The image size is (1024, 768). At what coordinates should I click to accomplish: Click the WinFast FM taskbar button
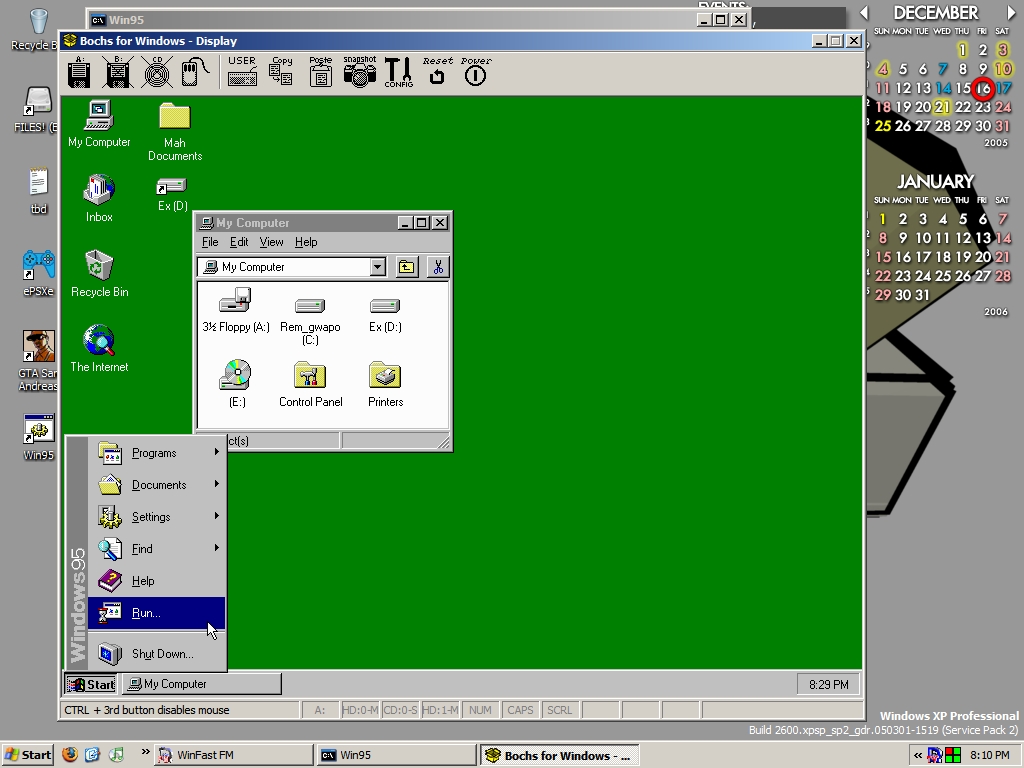pyautogui.click(x=232, y=755)
